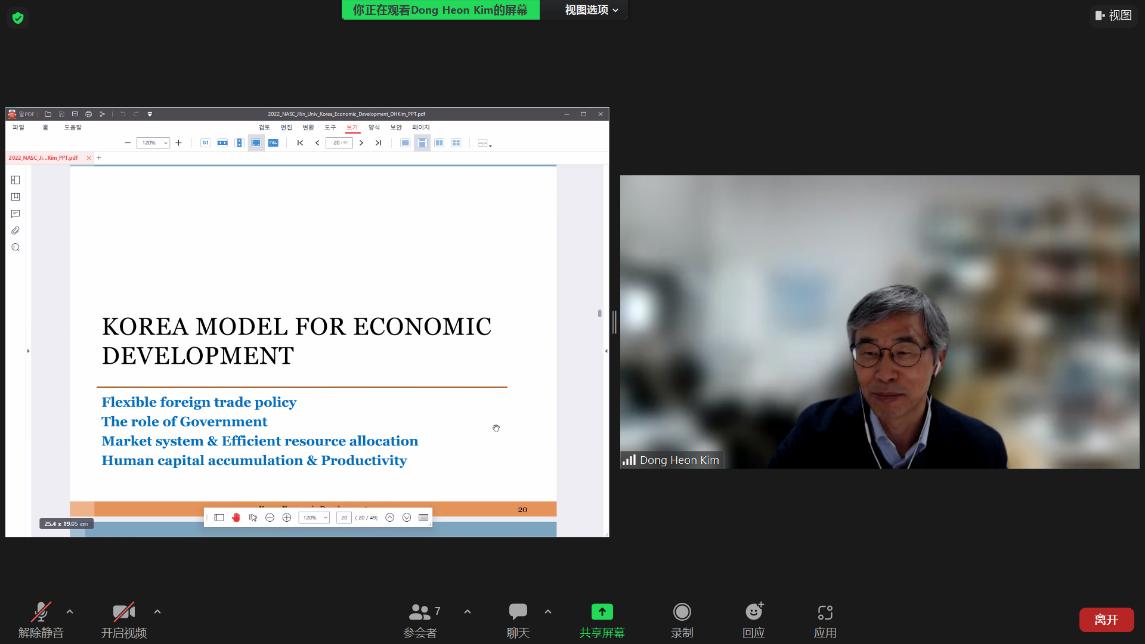The image size is (1145, 644).
Task: Expand the 视图选项 view options dropdown
Action: click(591, 10)
